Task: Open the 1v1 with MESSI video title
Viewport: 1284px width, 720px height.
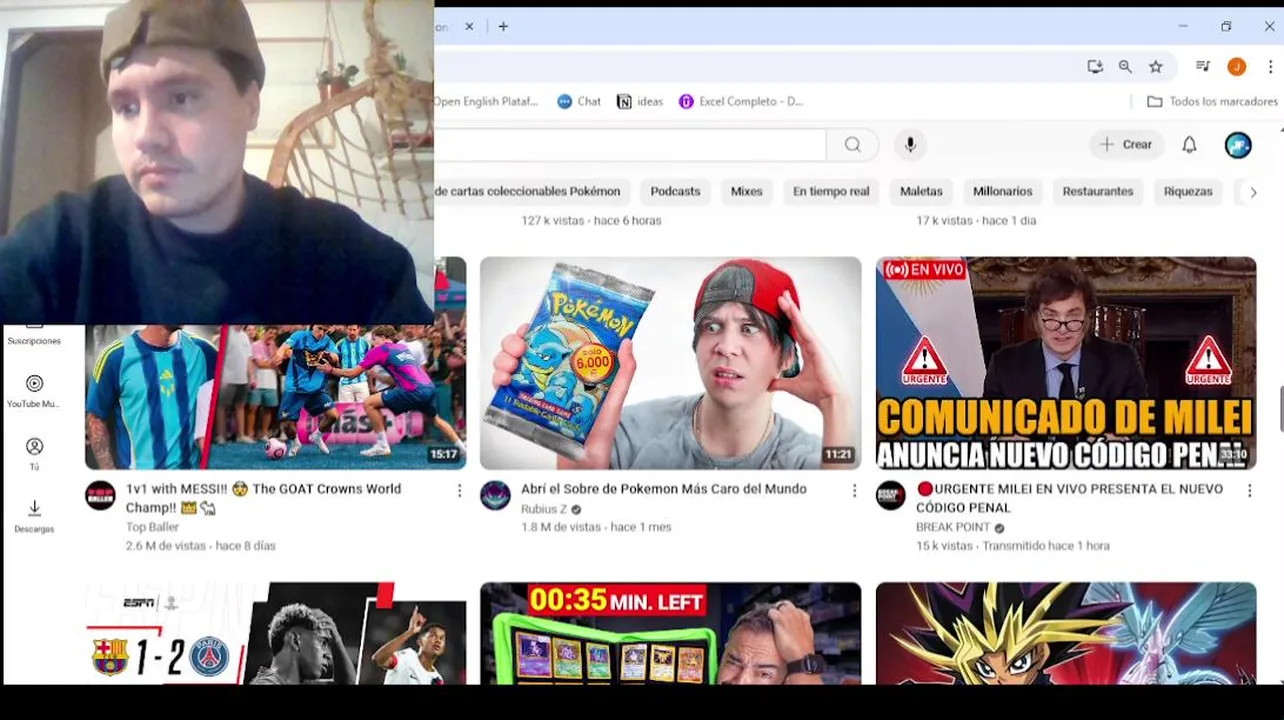Action: 264,498
